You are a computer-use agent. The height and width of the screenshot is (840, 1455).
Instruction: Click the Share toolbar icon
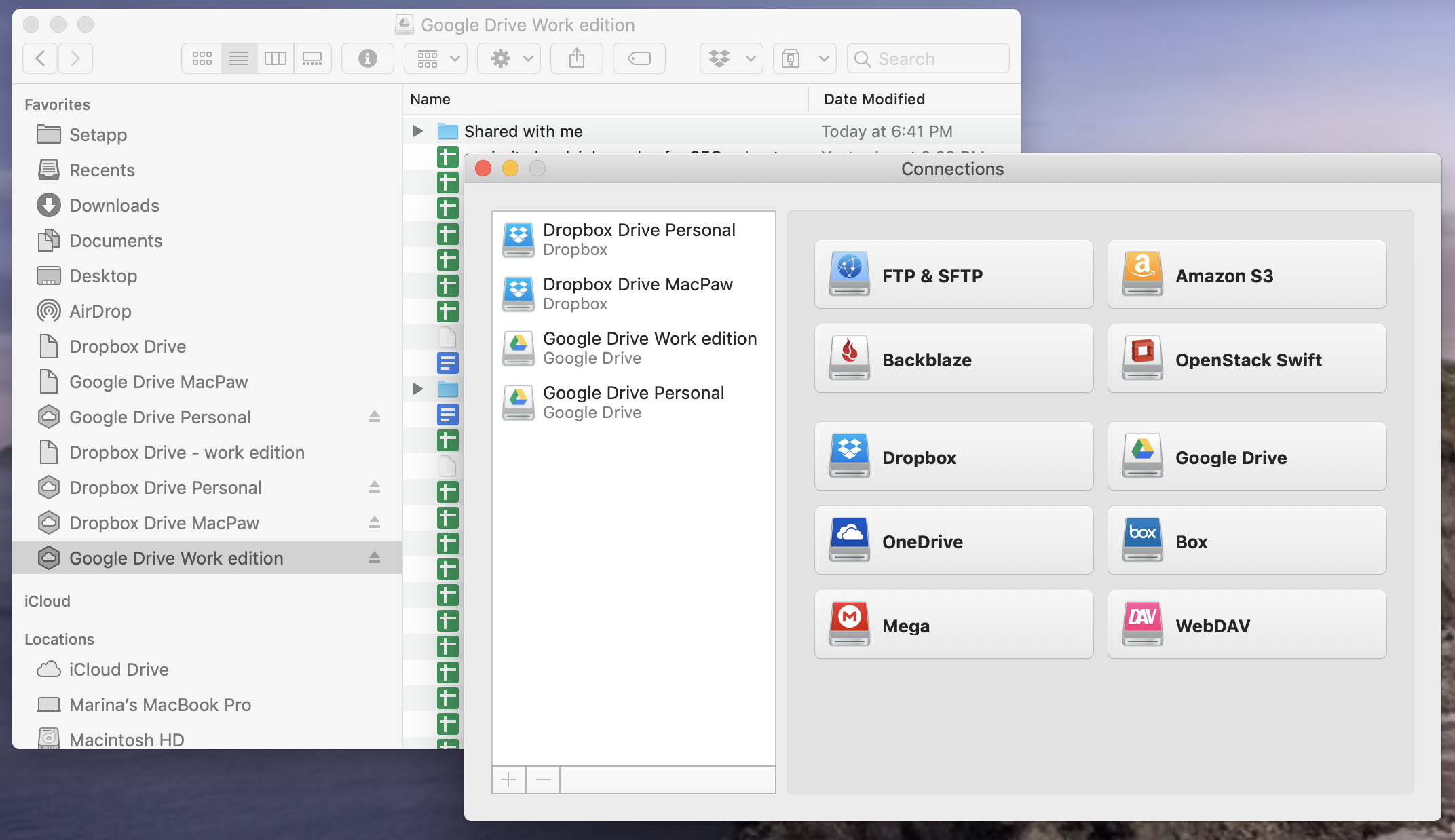point(577,58)
